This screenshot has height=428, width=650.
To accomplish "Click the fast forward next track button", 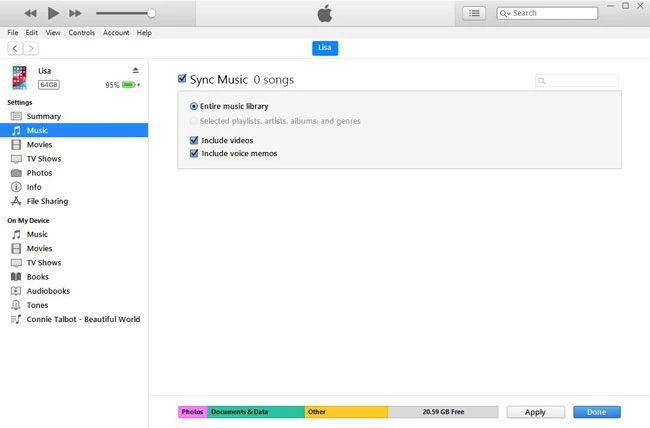I will point(75,13).
